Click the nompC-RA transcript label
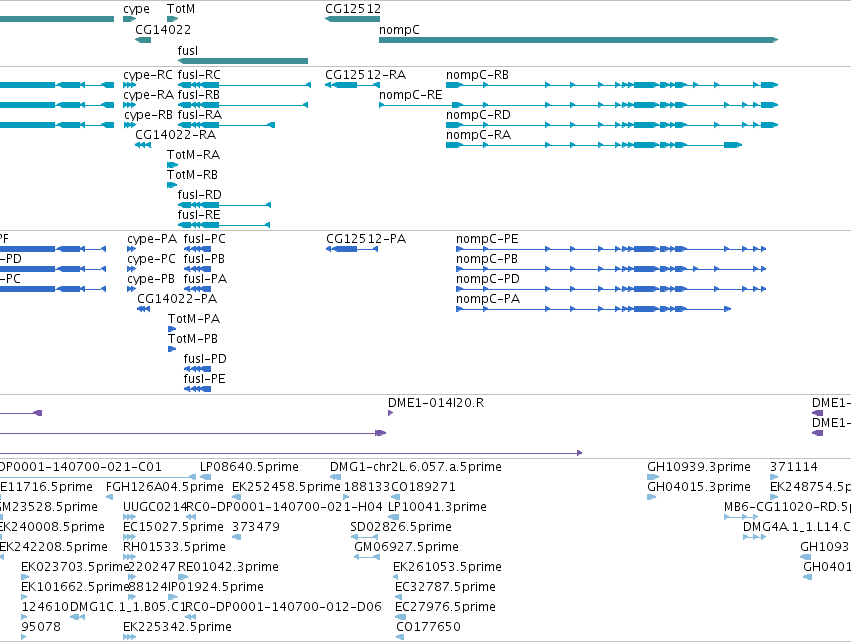851x642 pixels. tap(478, 135)
